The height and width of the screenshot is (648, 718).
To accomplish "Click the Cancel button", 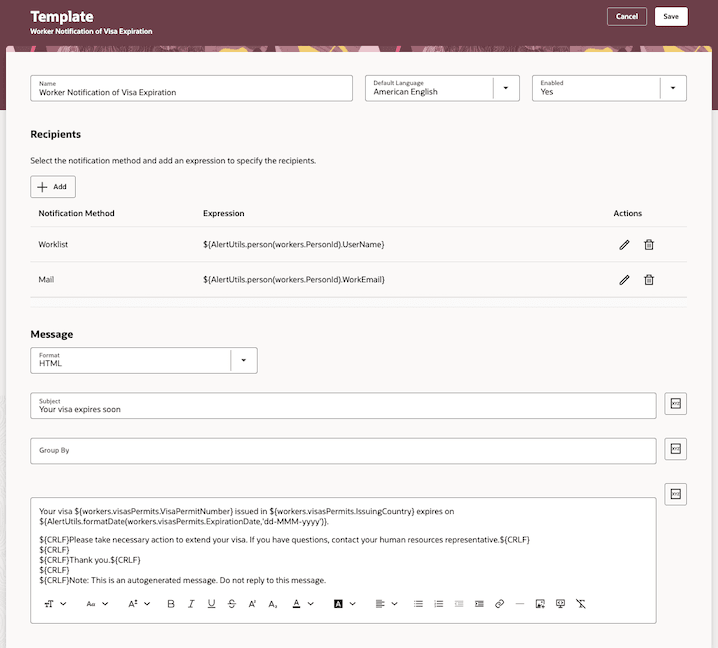I will [626, 16].
